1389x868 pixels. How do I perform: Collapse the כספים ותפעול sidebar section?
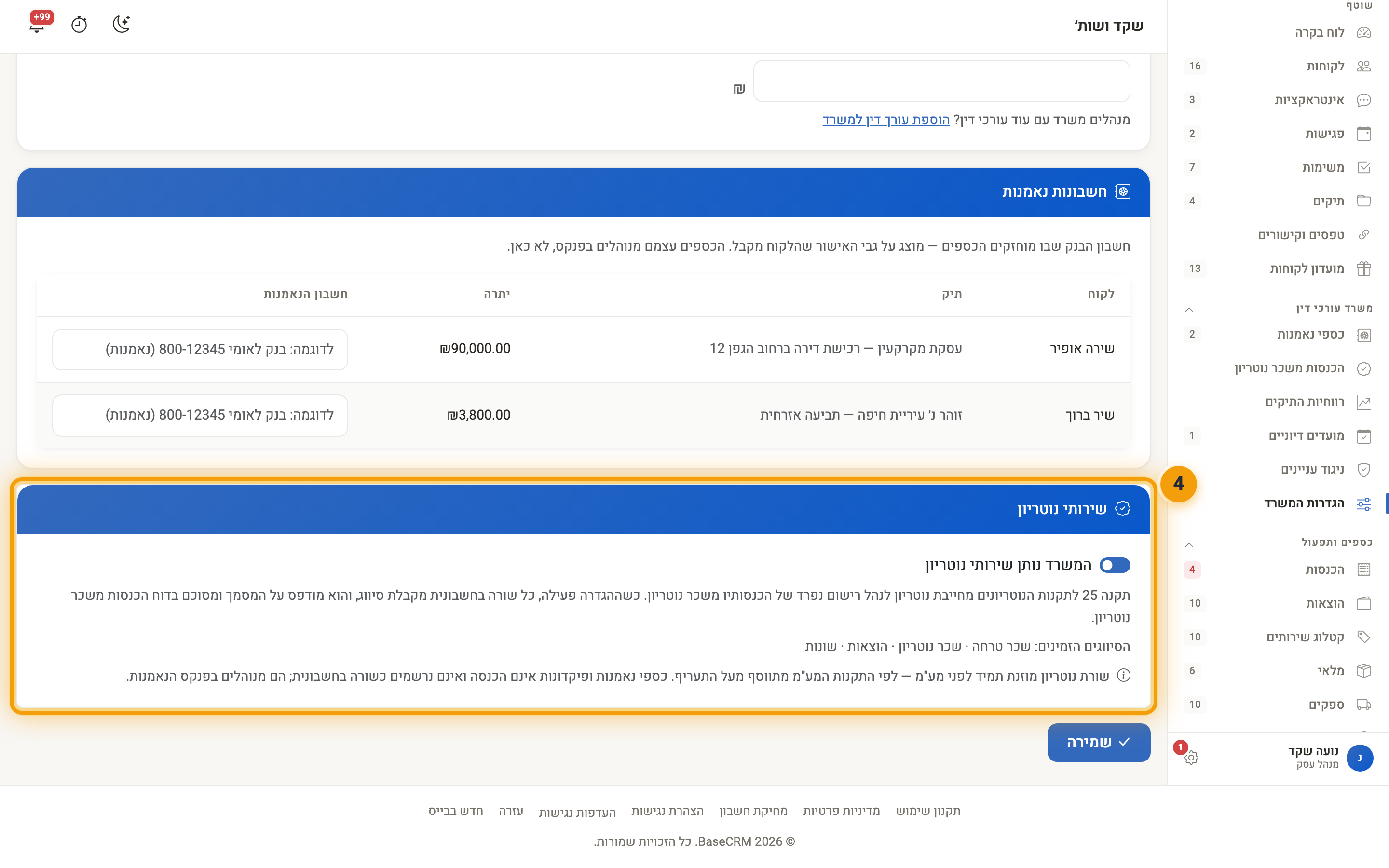click(x=1189, y=545)
